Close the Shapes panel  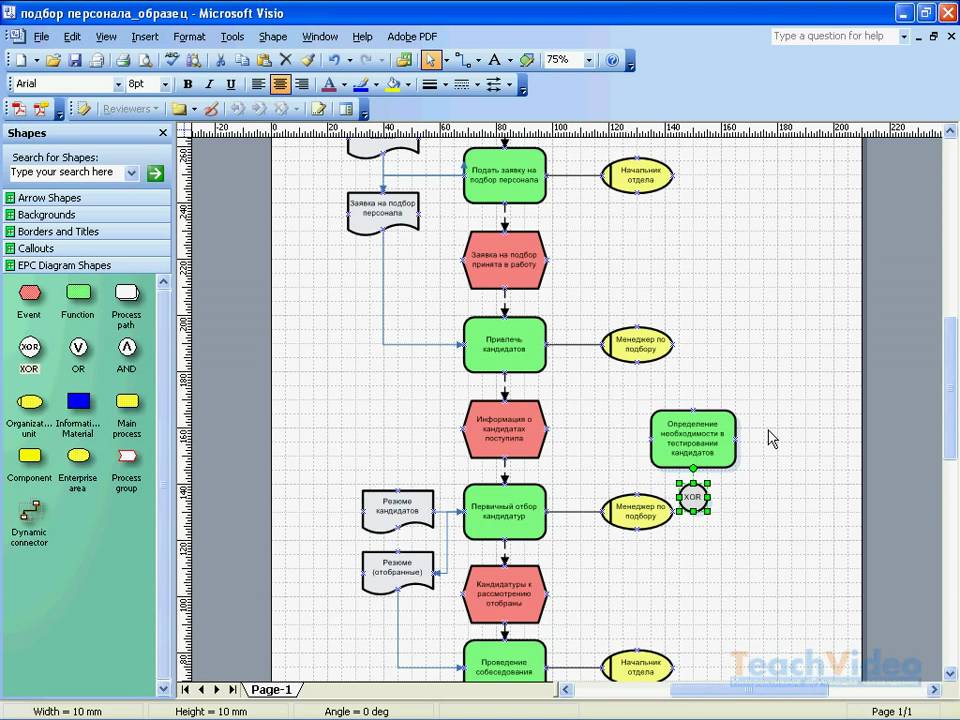(x=163, y=133)
